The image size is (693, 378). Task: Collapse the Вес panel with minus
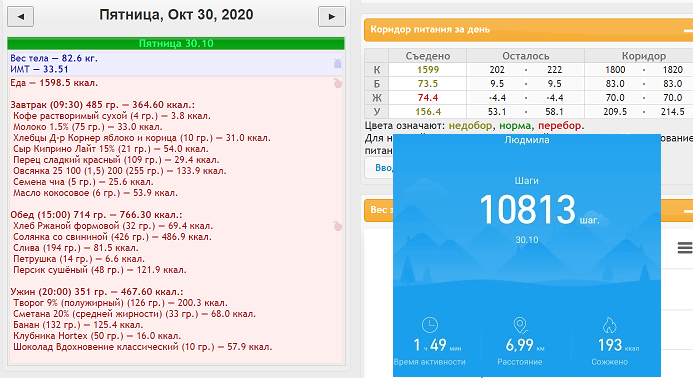tap(688, 211)
